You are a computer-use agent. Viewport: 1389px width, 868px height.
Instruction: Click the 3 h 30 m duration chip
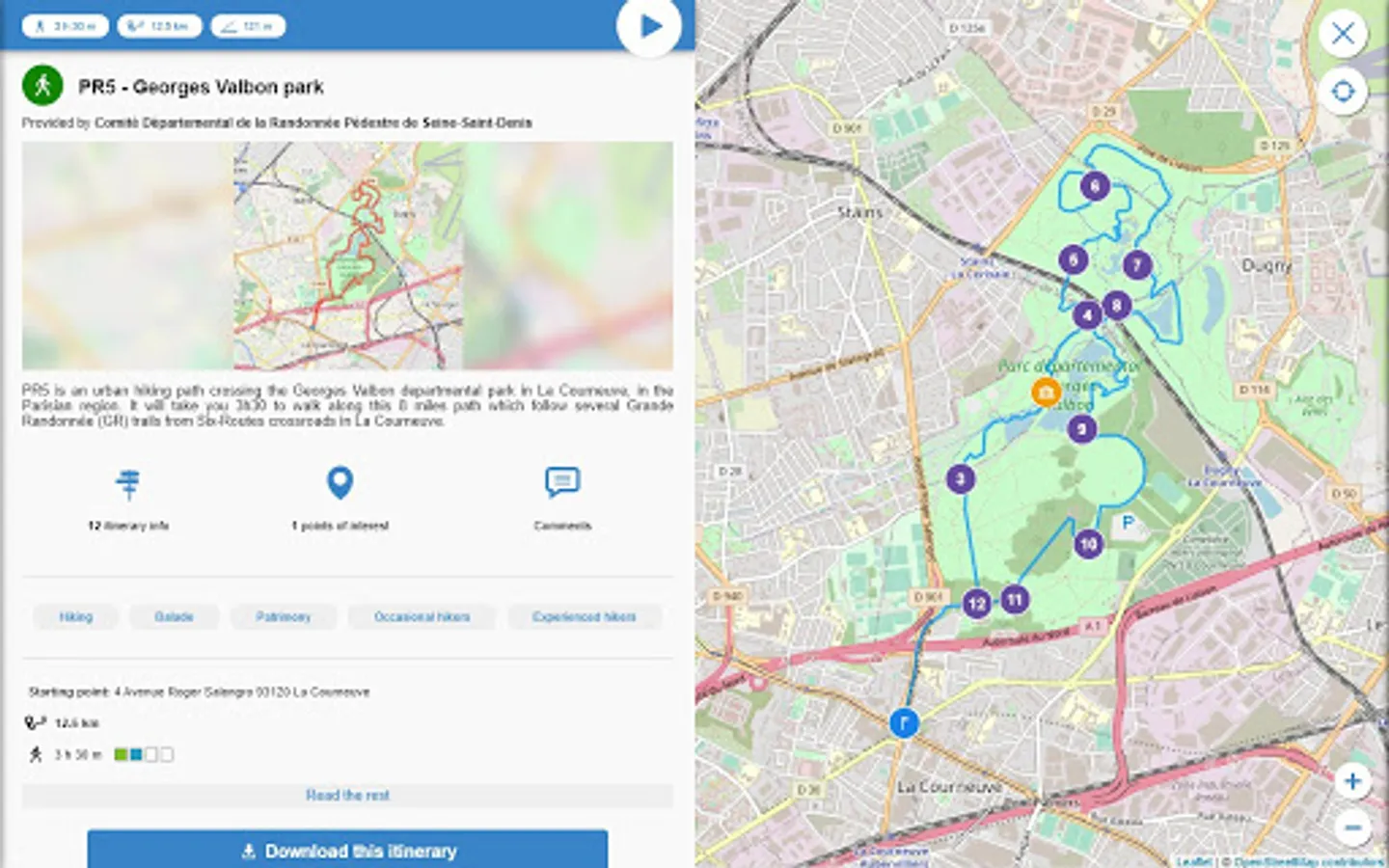65,26
